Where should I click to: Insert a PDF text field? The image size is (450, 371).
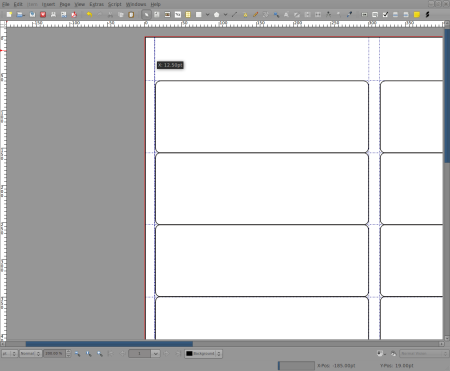(x=375, y=15)
